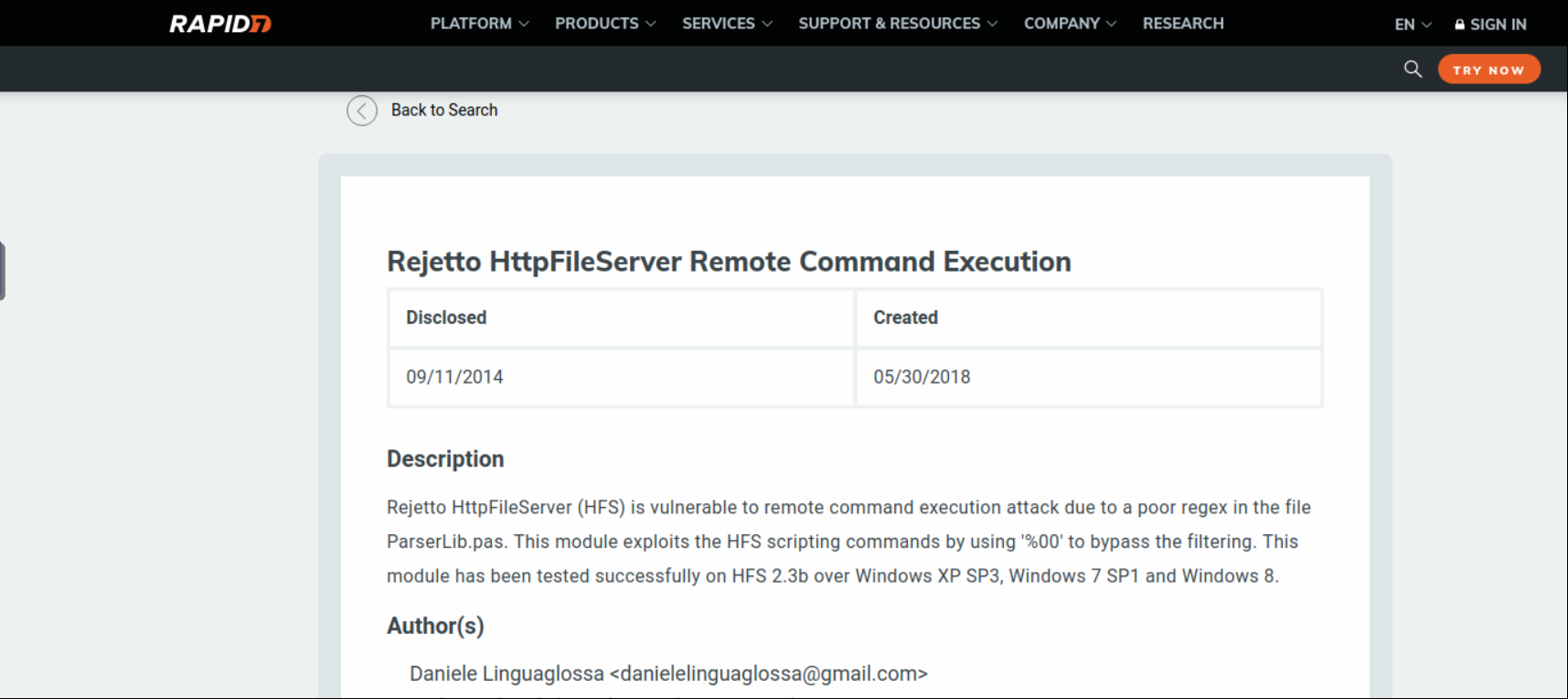
Task: Click the Author(s) heading
Action: 435,626
